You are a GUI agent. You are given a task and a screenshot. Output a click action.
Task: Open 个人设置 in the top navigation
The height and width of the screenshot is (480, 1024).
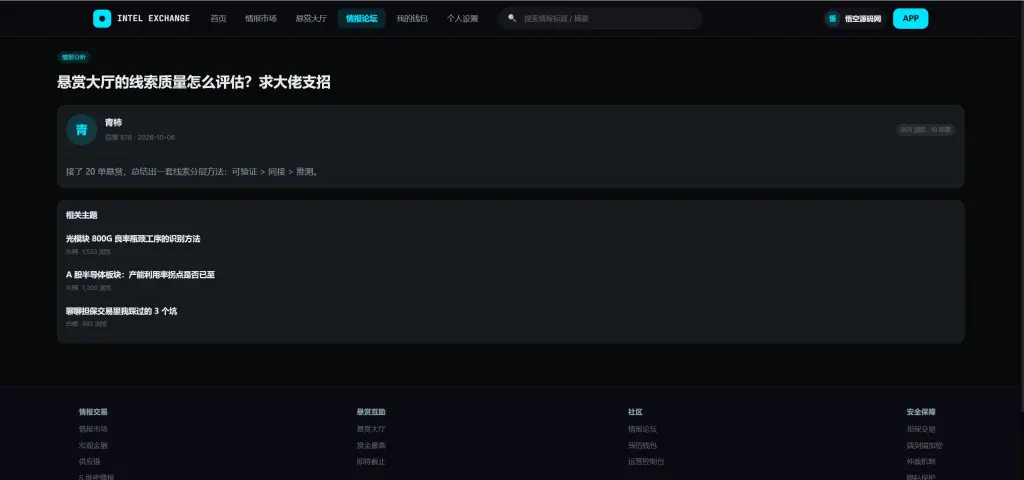462,18
